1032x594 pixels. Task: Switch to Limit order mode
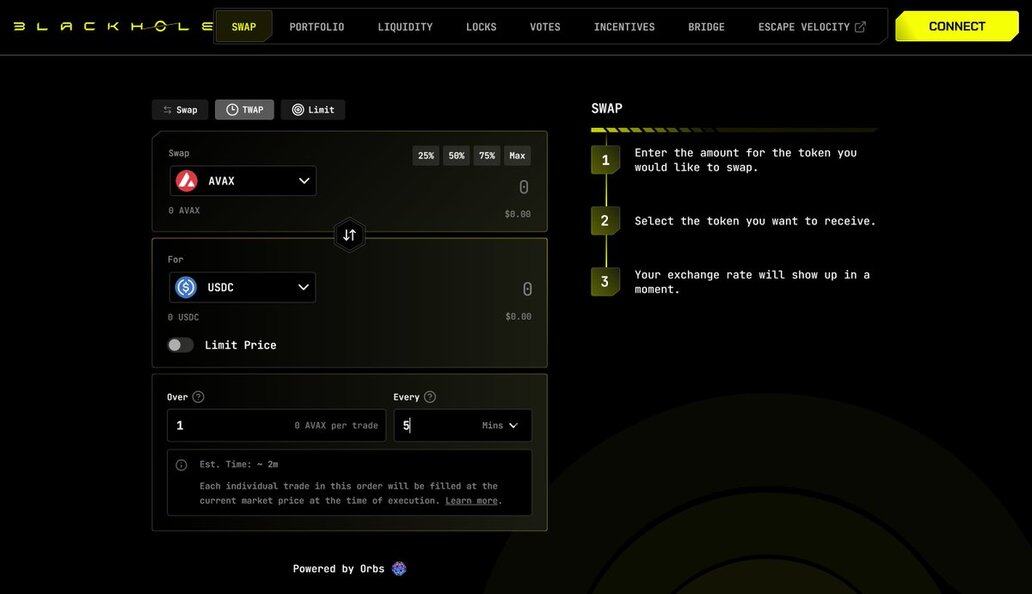312,110
